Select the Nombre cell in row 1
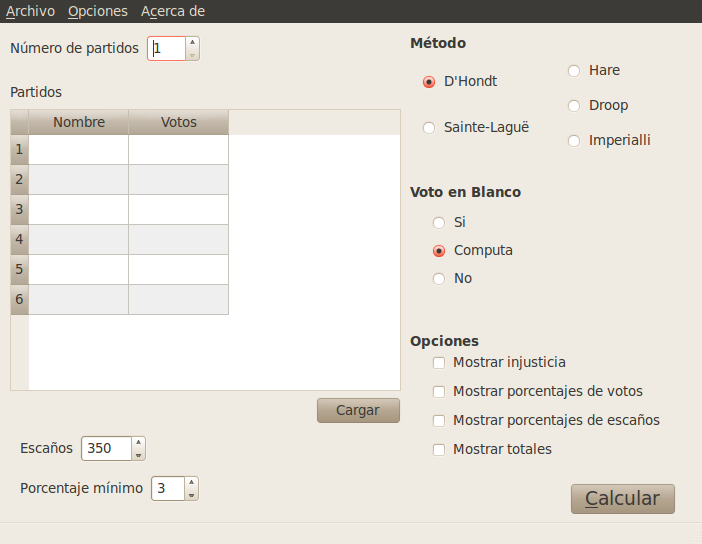The width and height of the screenshot is (702, 544). click(x=79, y=150)
